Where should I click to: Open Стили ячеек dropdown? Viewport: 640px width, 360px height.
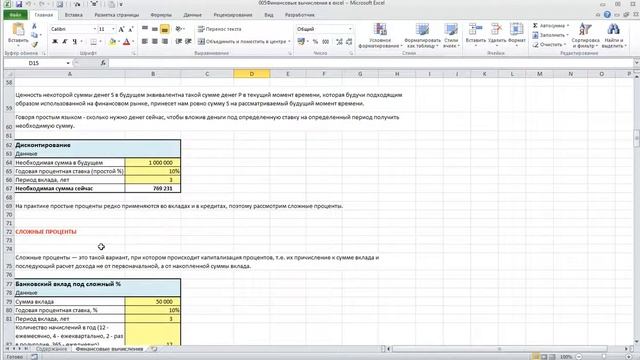click(x=451, y=36)
